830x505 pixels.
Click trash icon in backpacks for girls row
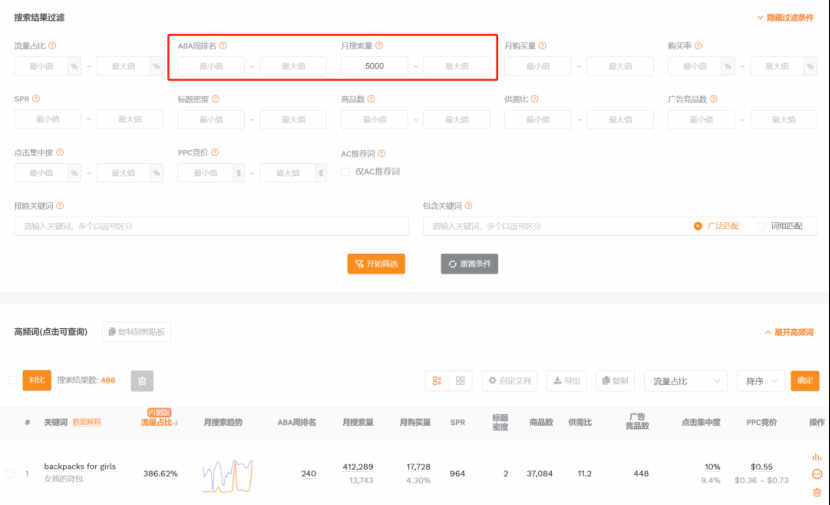click(817, 492)
